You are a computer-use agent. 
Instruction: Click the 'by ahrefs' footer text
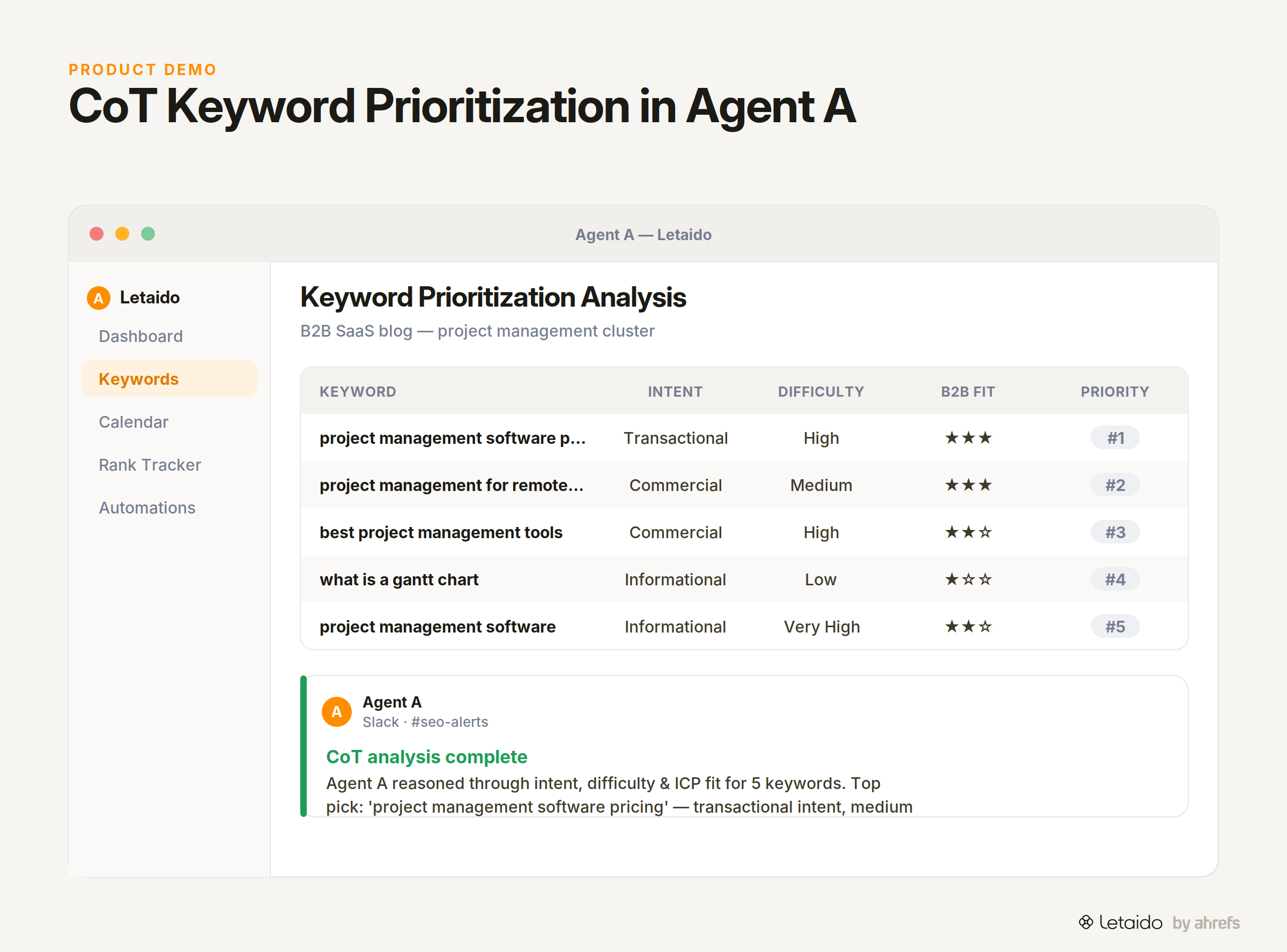(1205, 923)
